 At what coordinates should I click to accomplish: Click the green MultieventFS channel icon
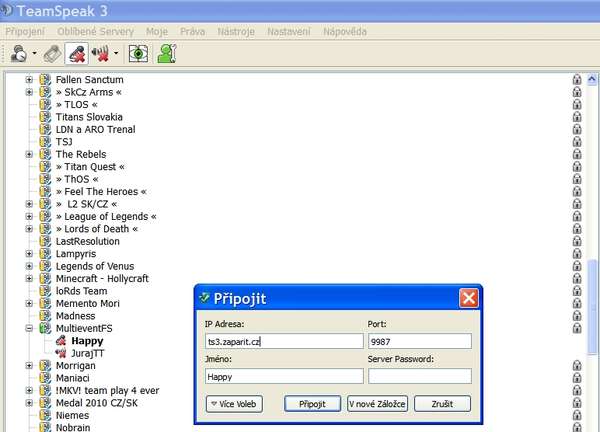click(x=45, y=328)
